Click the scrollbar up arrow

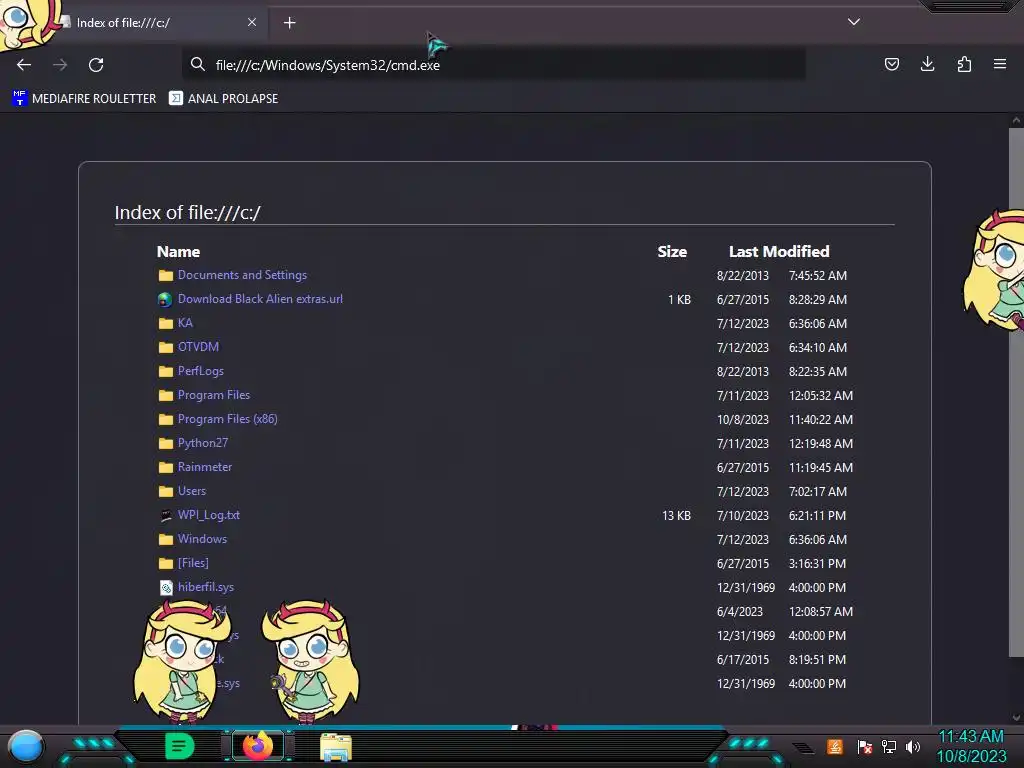pos(1016,120)
